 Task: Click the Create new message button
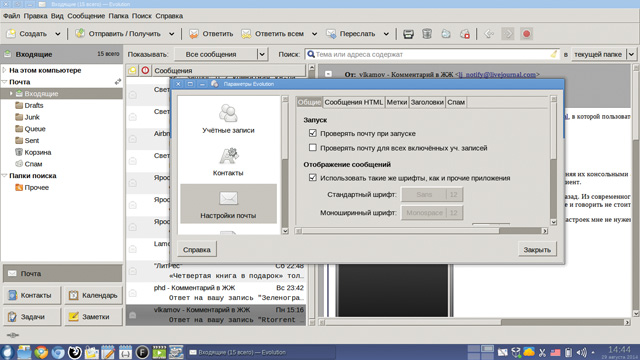click(x=27, y=34)
